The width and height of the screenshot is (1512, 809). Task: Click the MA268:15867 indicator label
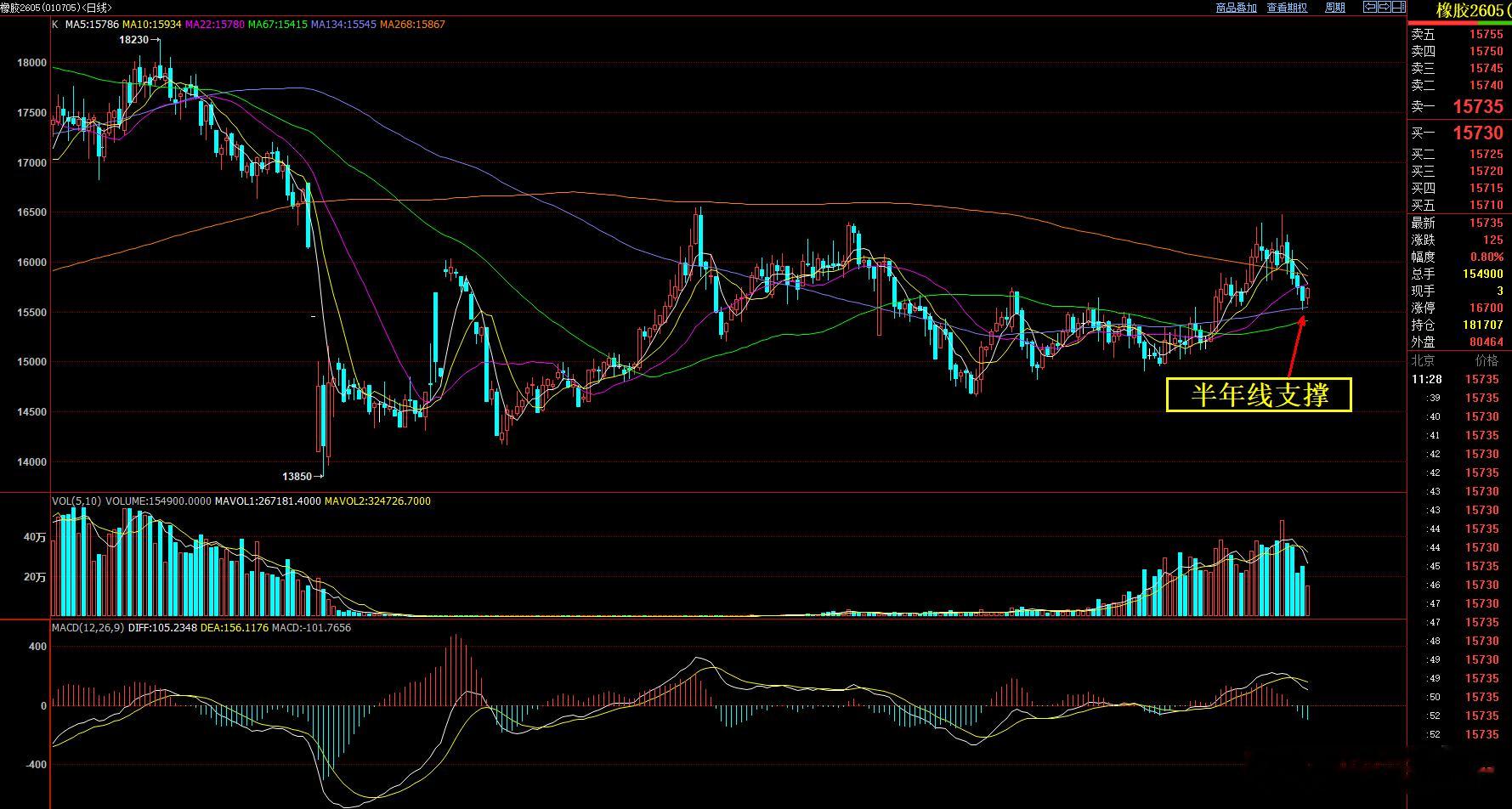point(412,25)
